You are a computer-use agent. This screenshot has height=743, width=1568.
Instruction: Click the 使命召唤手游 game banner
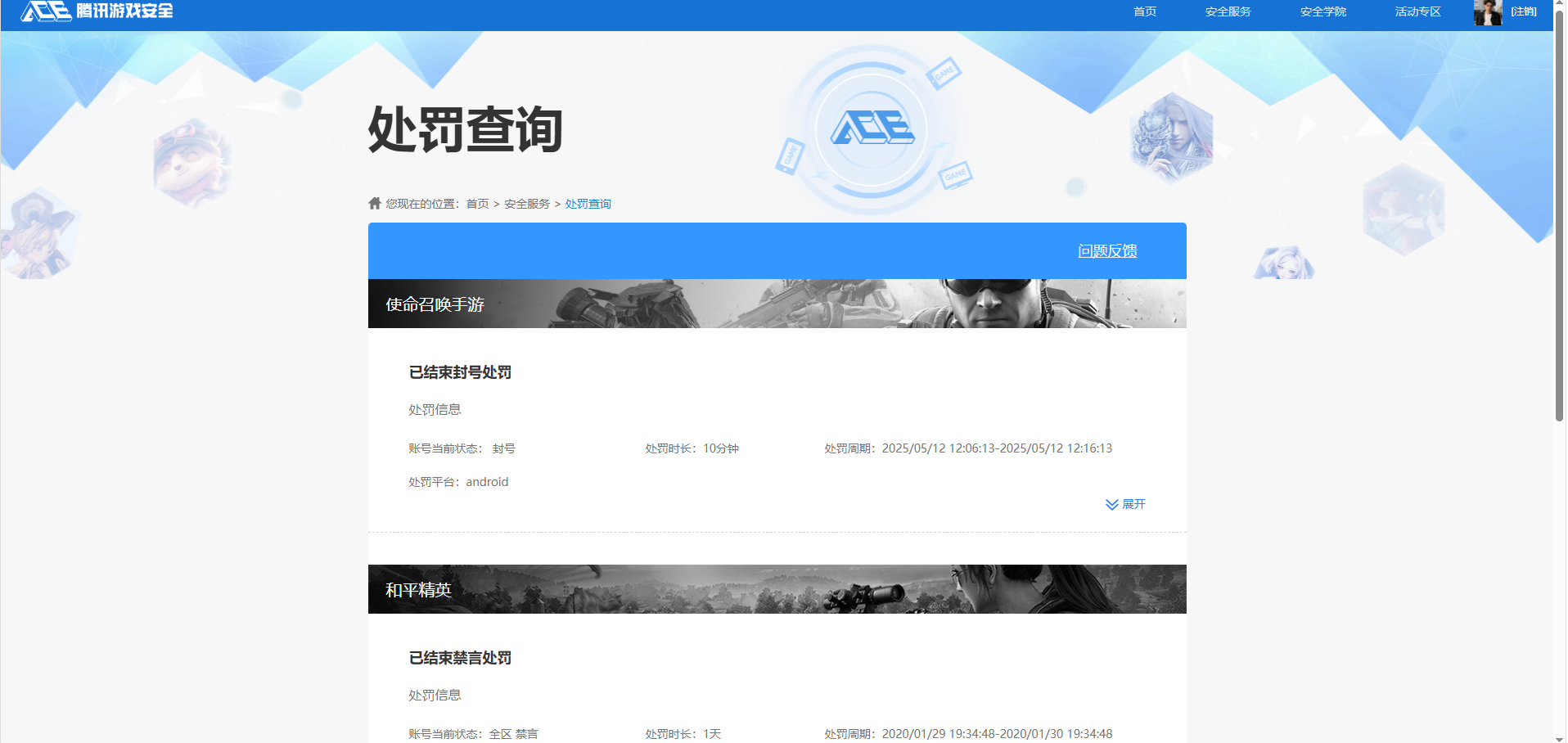777,304
